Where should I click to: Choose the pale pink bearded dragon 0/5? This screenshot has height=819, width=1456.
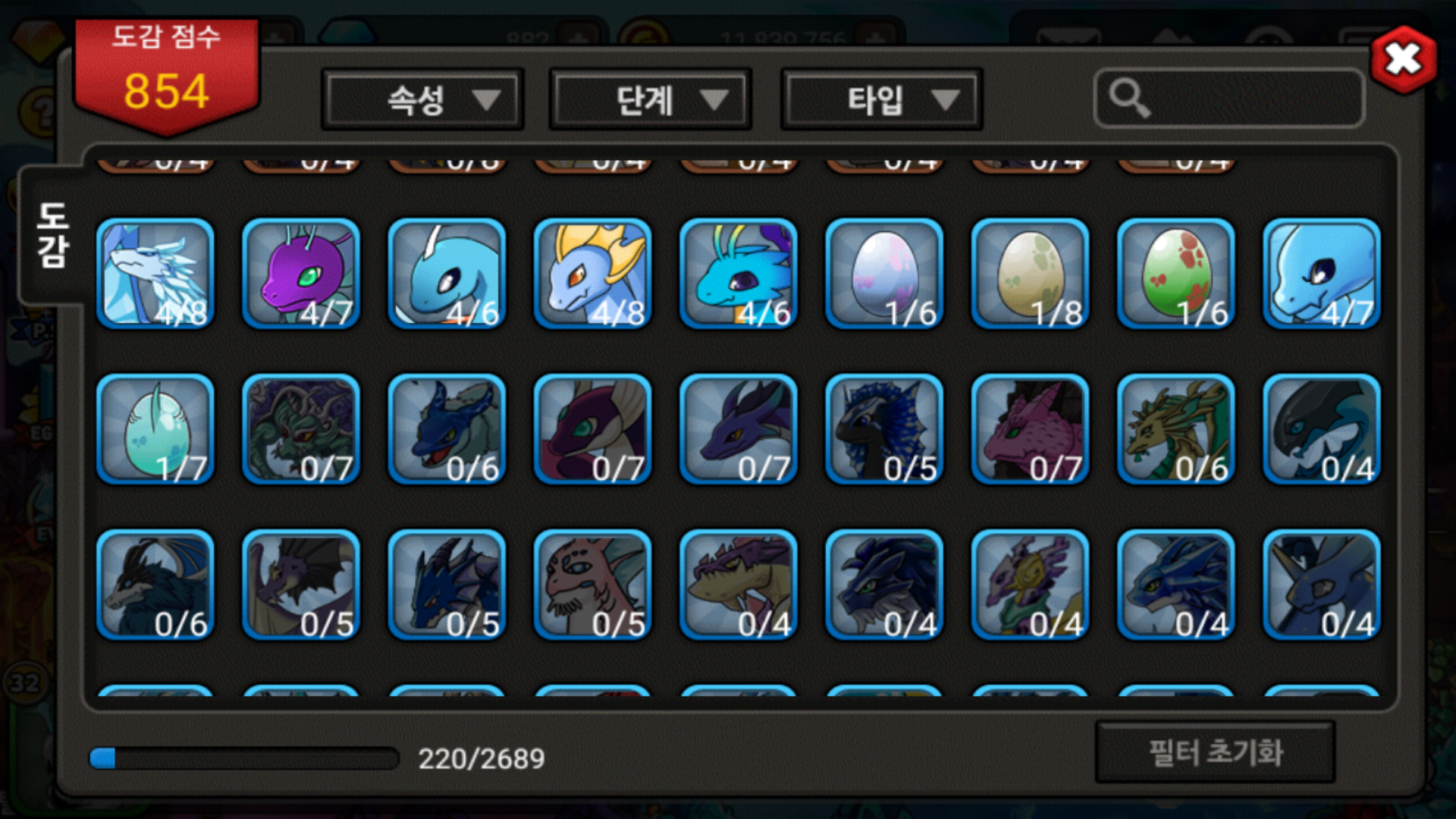pyautogui.click(x=593, y=585)
